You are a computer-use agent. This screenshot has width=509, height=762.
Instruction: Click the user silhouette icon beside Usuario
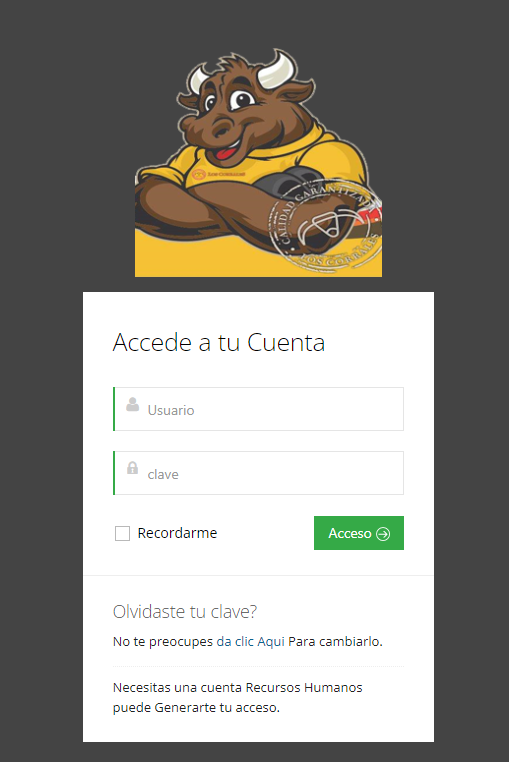click(132, 404)
